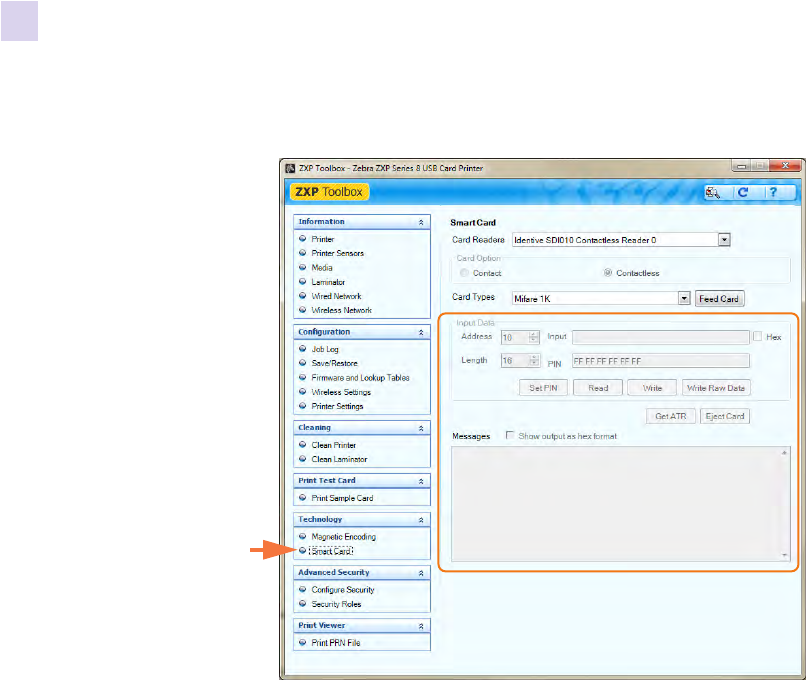806x680 pixels.
Task: Collapse the Technology section
Action: [421, 520]
